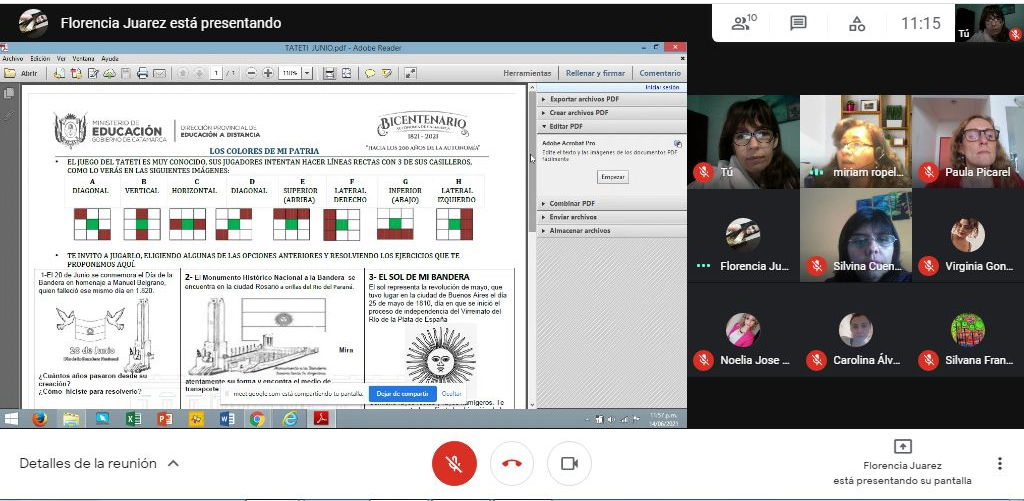Open the Rellenar y firmar pane
Viewport: 1024px width, 501px height.
click(595, 74)
